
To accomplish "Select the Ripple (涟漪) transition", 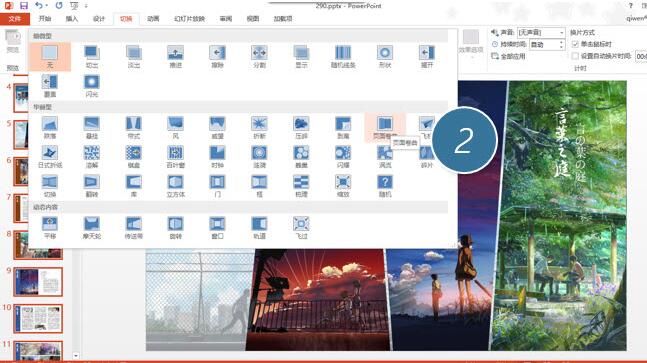I will 259,157.
